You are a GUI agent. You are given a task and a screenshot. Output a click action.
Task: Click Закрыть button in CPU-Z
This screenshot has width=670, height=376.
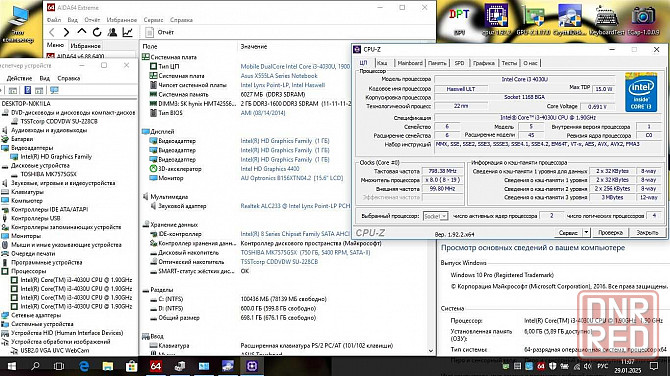[647, 232]
